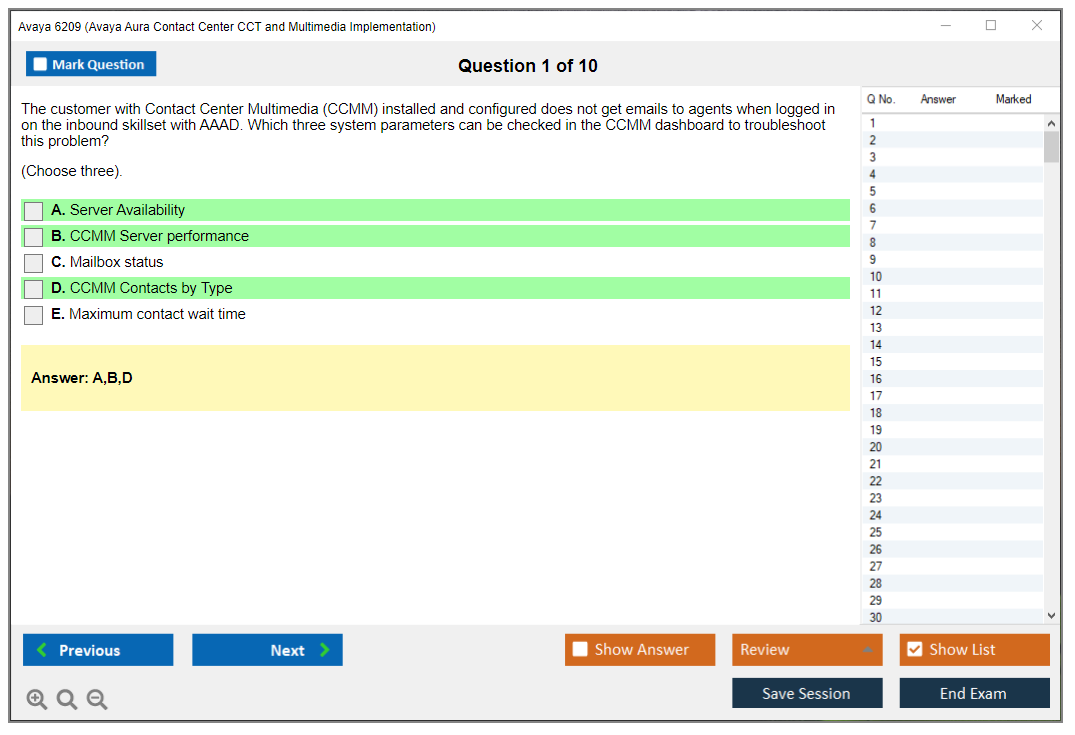1075x735 pixels.
Task: Click the zoom in magnifier icon
Action: tap(37, 700)
